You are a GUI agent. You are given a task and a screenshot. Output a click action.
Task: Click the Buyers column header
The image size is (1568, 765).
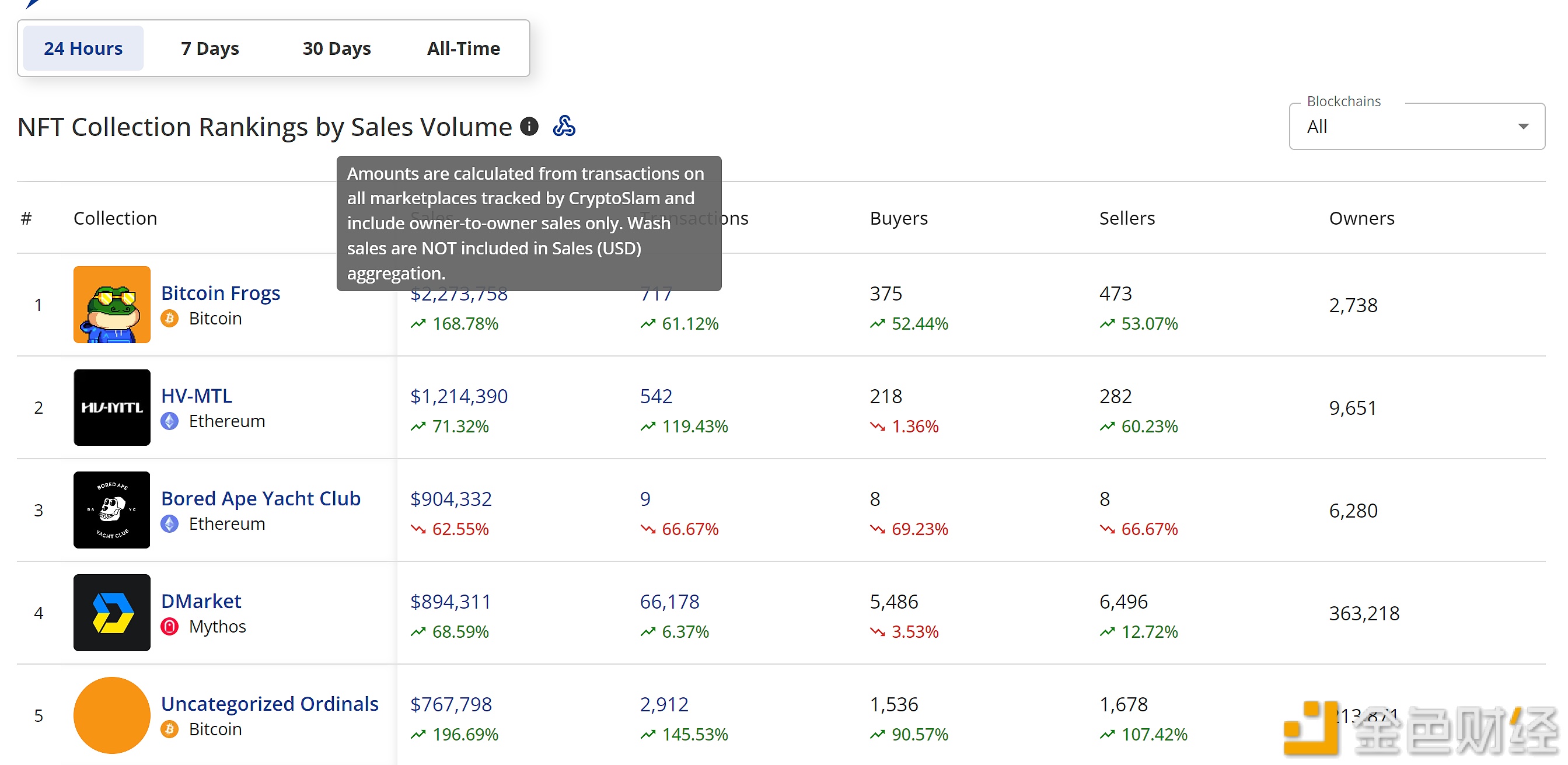[x=899, y=218]
